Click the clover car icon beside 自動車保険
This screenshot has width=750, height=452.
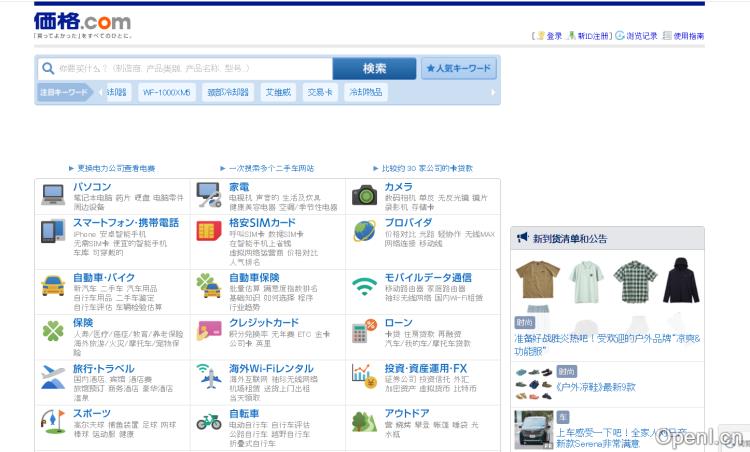pos(209,286)
